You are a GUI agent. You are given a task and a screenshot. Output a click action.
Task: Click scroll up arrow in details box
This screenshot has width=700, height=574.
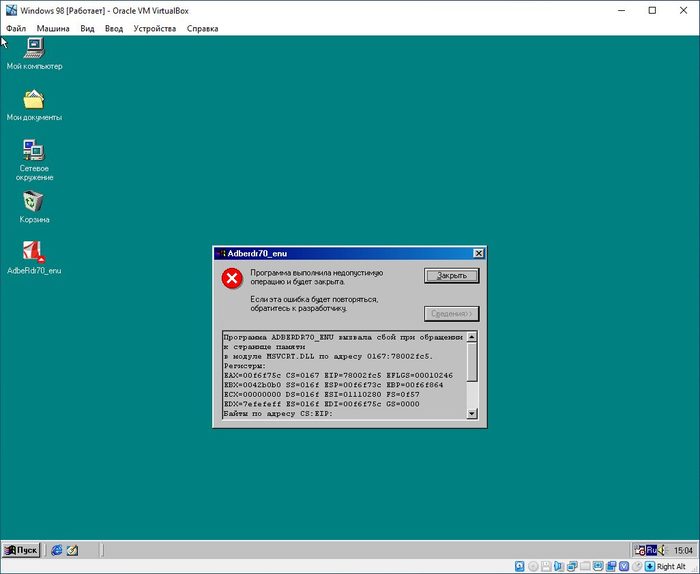point(472,337)
